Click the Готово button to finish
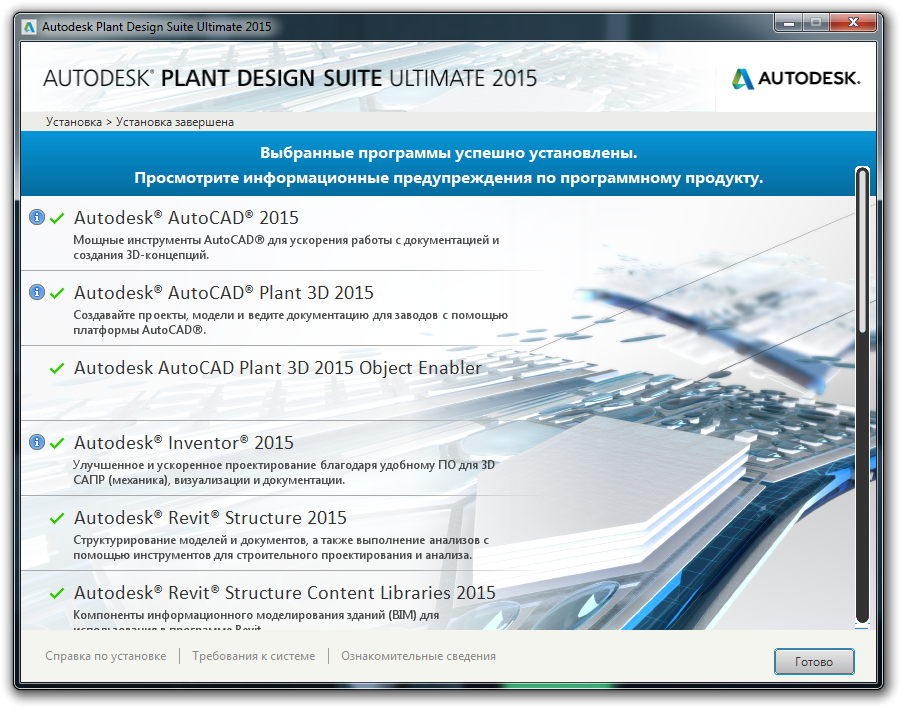901x709 pixels. coord(814,661)
